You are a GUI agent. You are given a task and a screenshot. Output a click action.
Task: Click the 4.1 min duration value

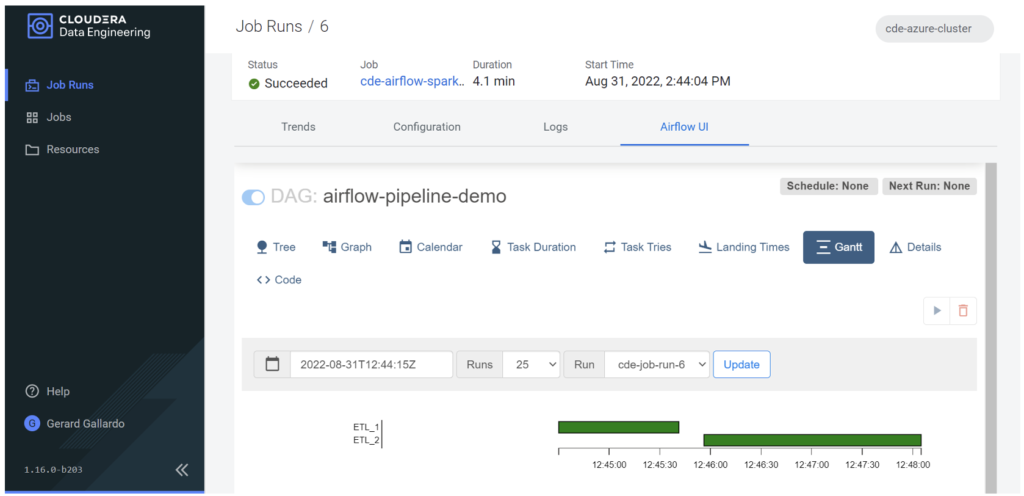[x=494, y=82]
